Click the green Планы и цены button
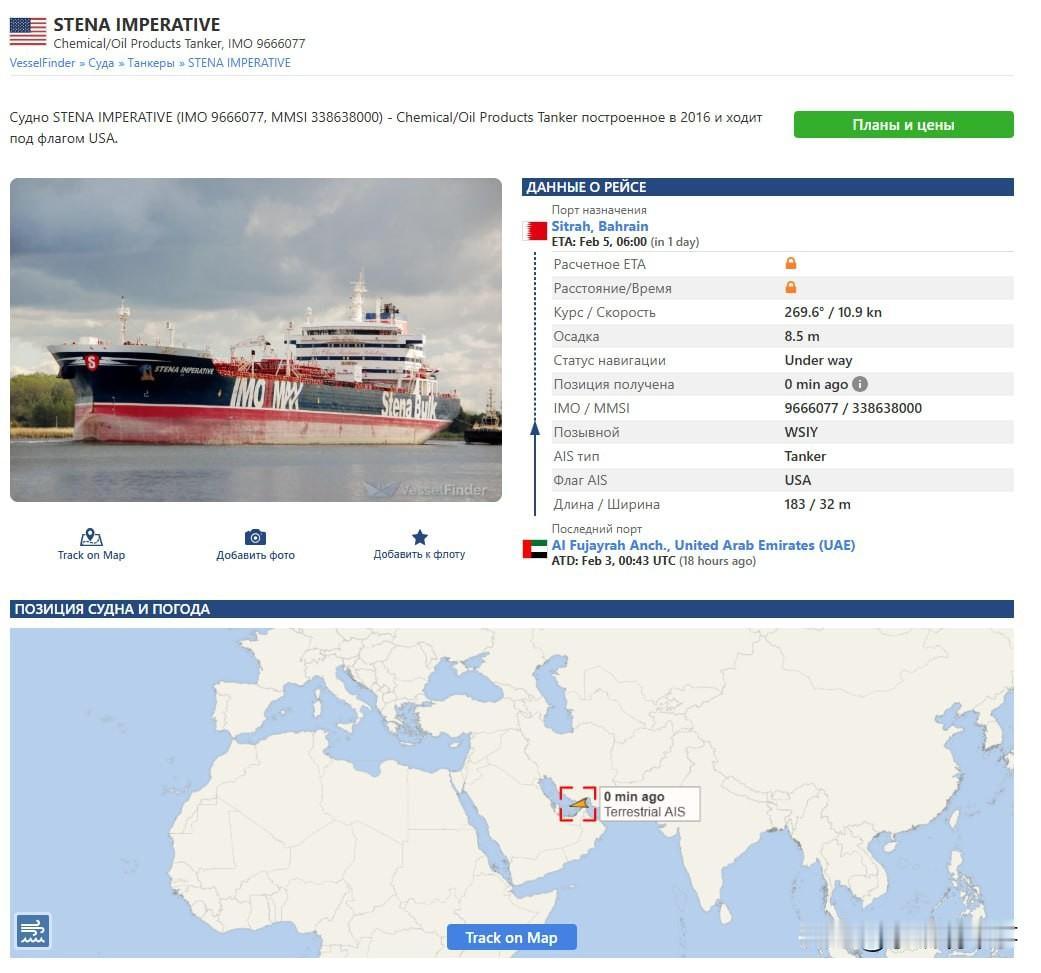This screenshot has width=1041, height=973. (903, 125)
